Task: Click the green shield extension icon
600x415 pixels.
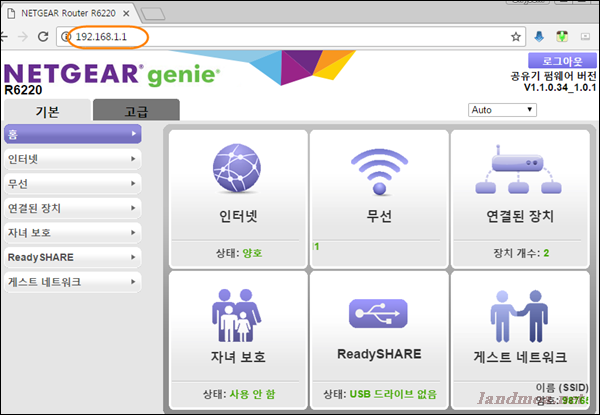Action: click(562, 37)
